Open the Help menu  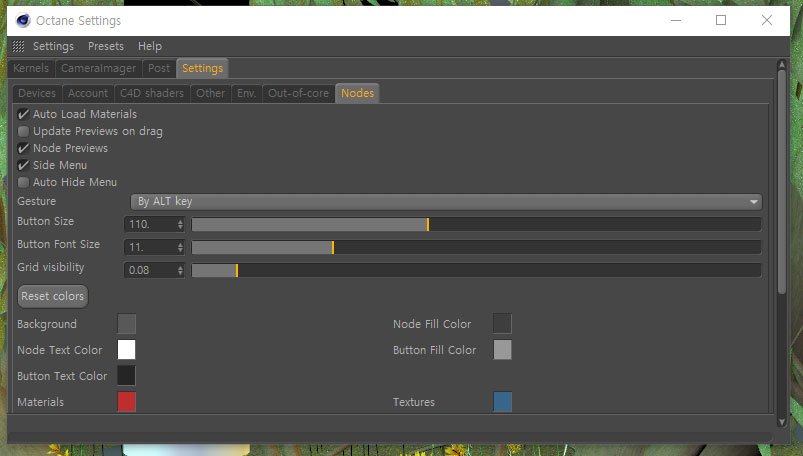click(x=150, y=47)
